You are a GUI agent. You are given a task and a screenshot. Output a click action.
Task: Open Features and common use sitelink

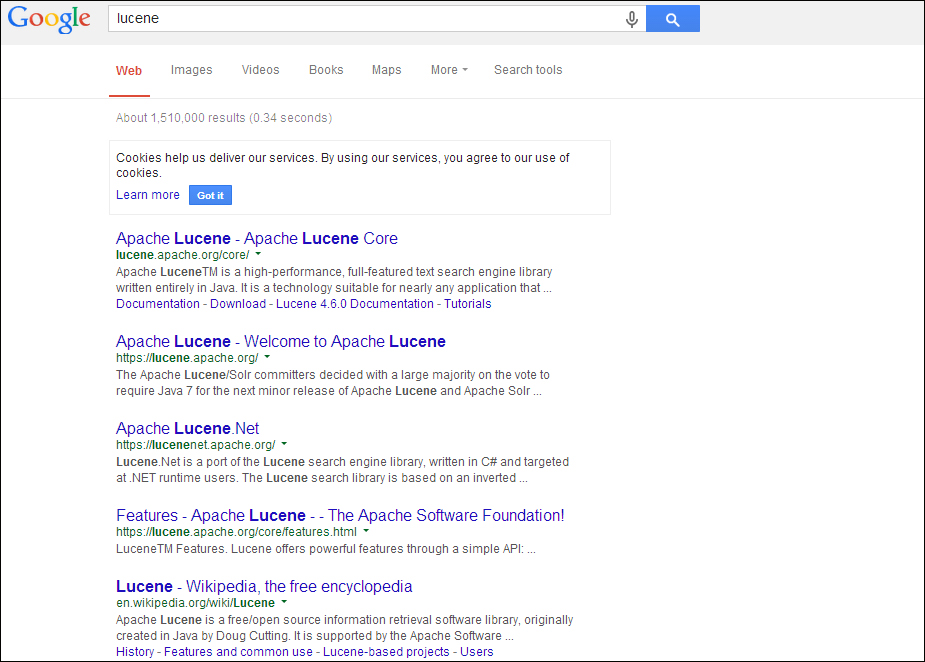tap(238, 652)
